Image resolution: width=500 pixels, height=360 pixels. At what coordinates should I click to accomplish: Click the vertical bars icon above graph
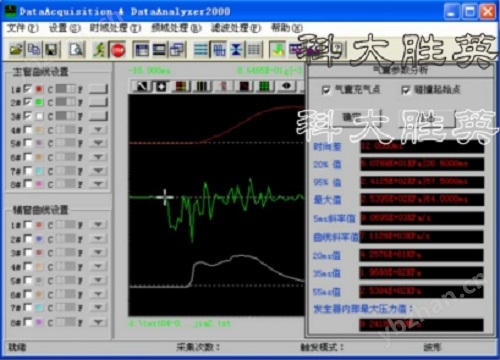(202, 86)
